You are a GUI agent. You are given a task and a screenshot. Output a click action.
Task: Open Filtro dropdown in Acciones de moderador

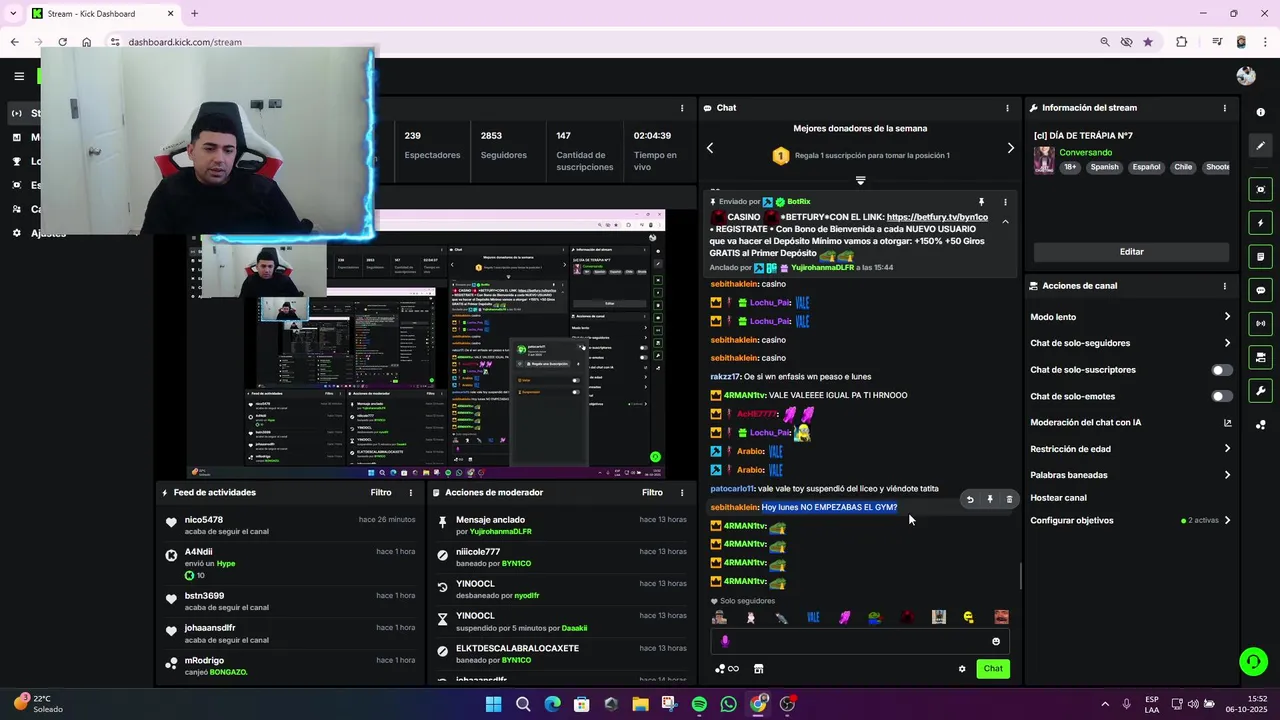point(652,492)
